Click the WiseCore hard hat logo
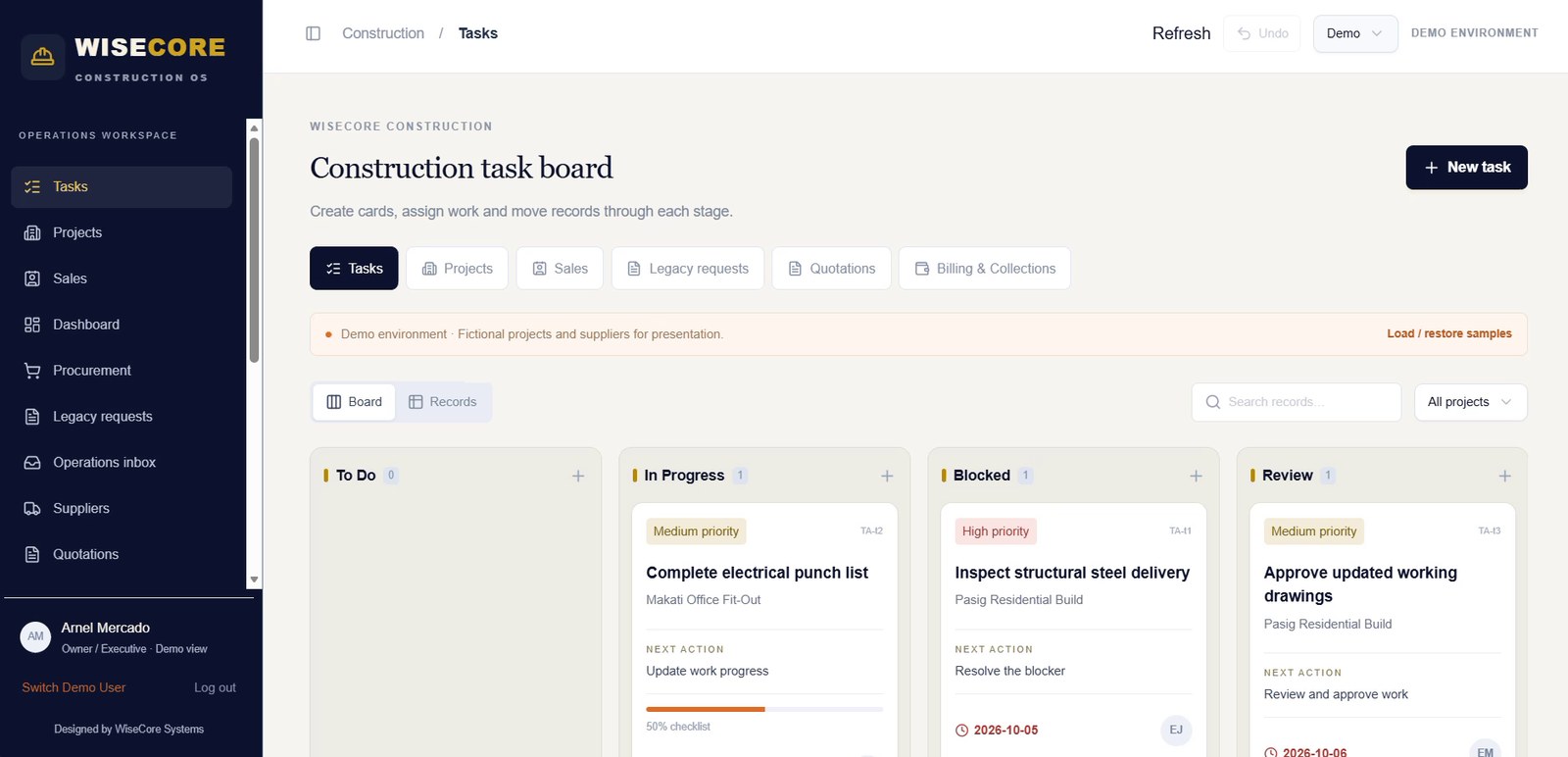The height and width of the screenshot is (757, 1568). coord(43,57)
